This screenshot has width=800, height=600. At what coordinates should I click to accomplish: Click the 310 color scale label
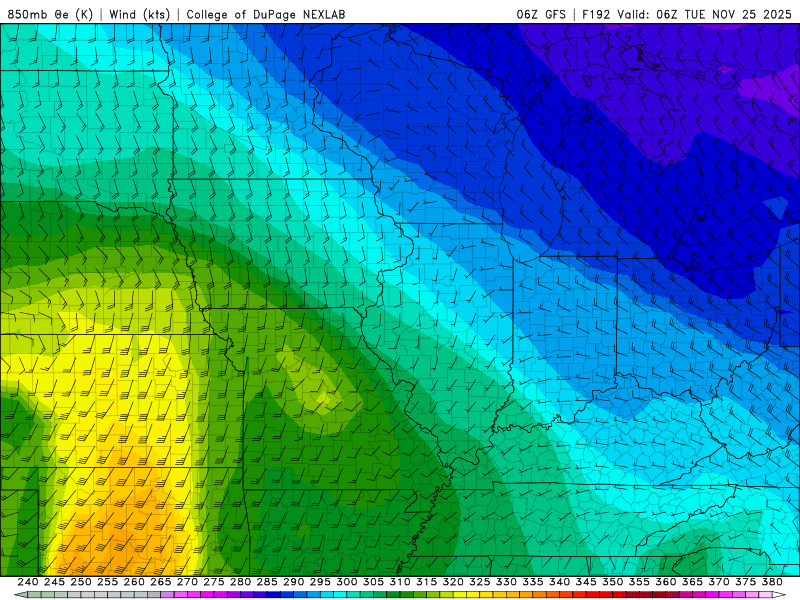pyautogui.click(x=399, y=582)
